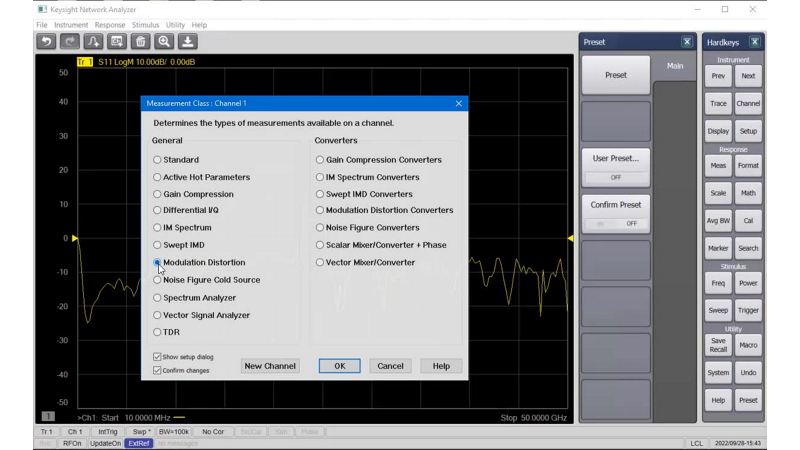The height and width of the screenshot is (450, 800).
Task: Choose the Gain Compression option
Action: click(157, 194)
